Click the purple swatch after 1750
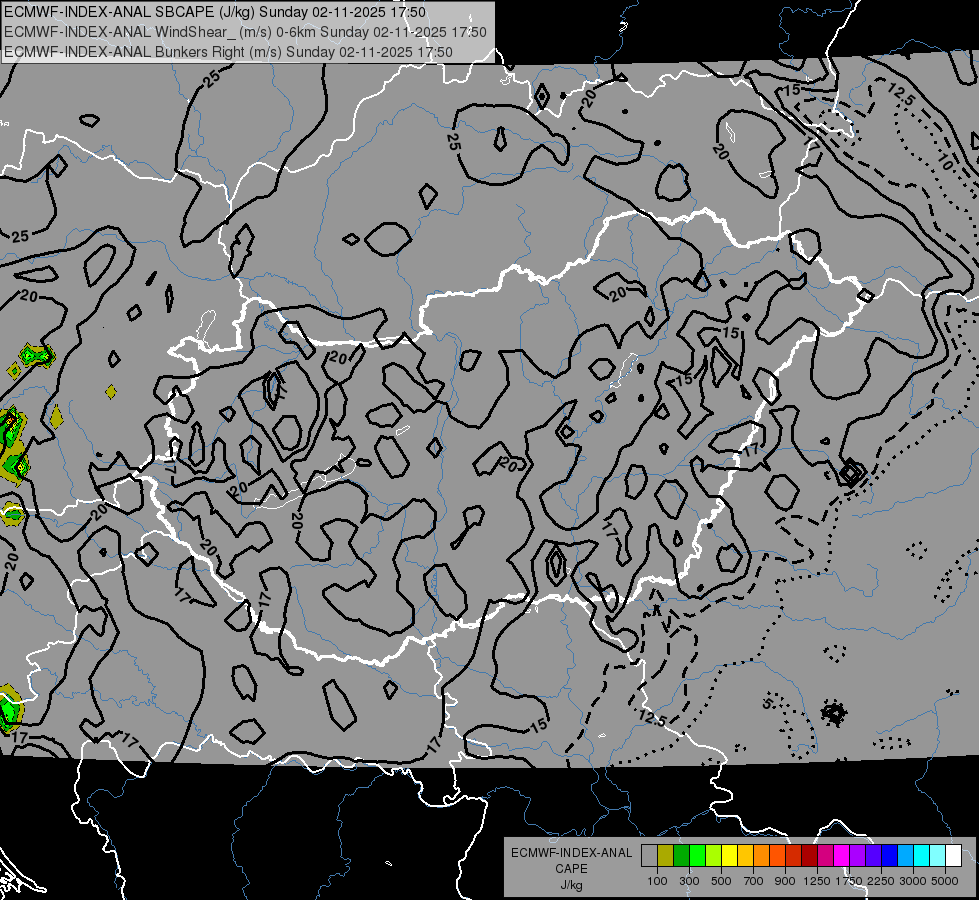This screenshot has width=979, height=900. (857, 856)
